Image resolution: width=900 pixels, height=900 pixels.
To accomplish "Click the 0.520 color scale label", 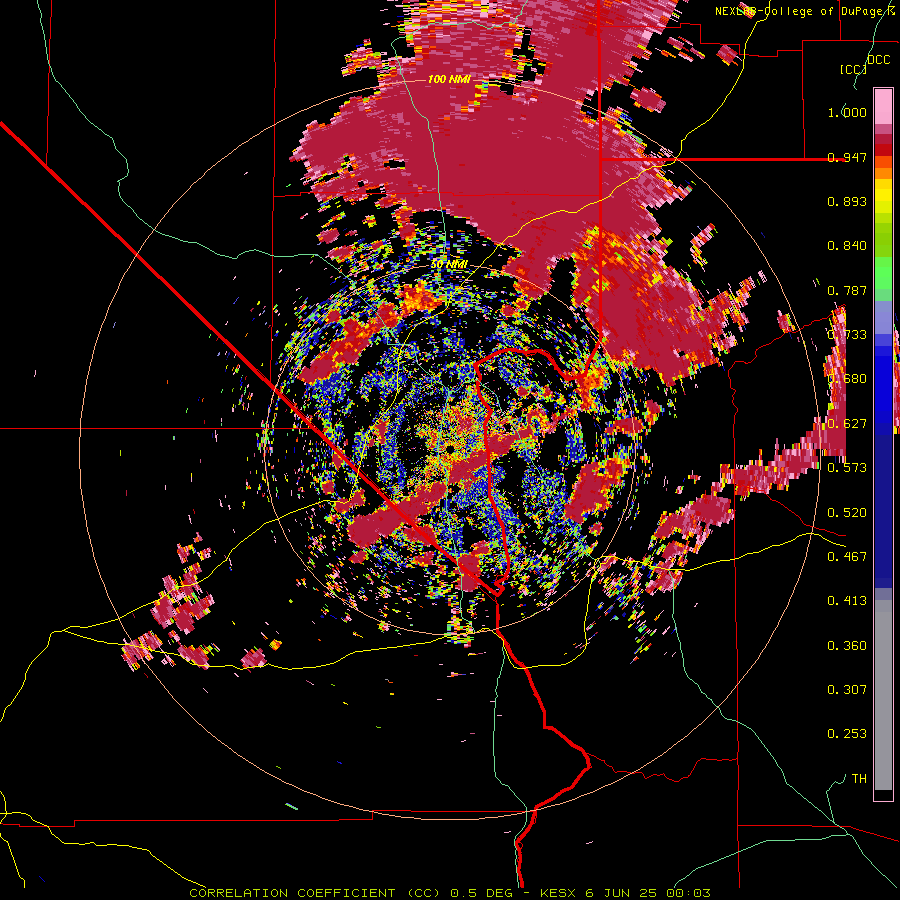I will (847, 513).
